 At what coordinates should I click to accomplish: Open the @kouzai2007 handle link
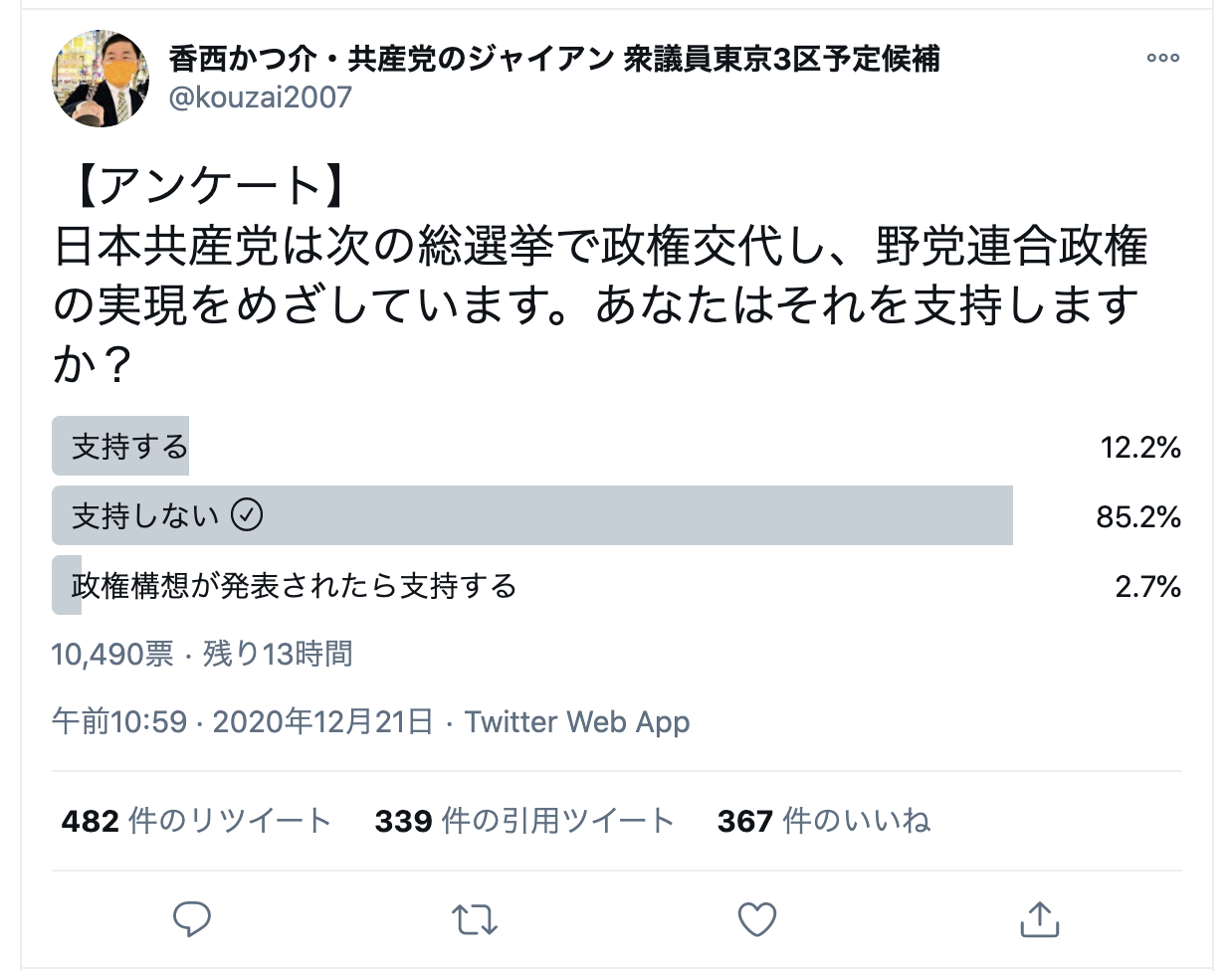point(261,97)
